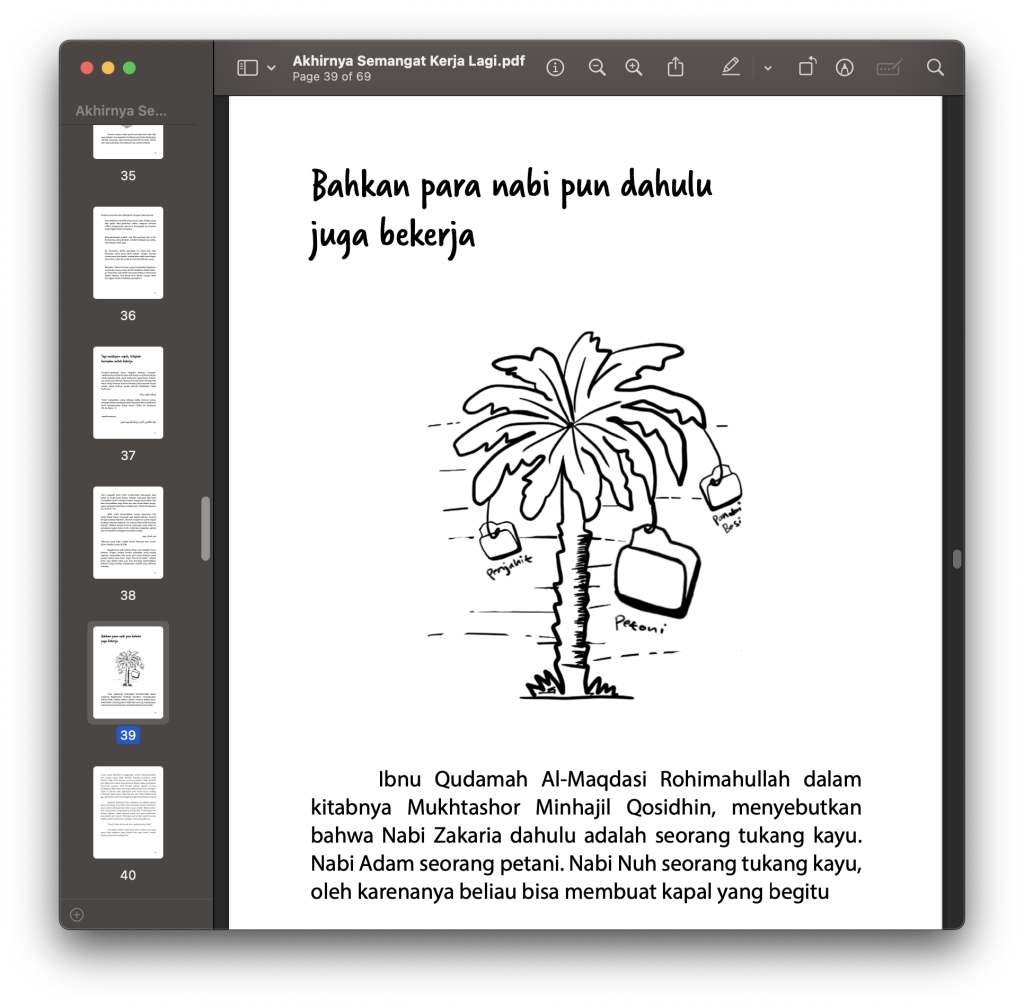Viewport: 1024px width, 1008px height.
Task: Show the Markup toolbar
Action: (845, 67)
